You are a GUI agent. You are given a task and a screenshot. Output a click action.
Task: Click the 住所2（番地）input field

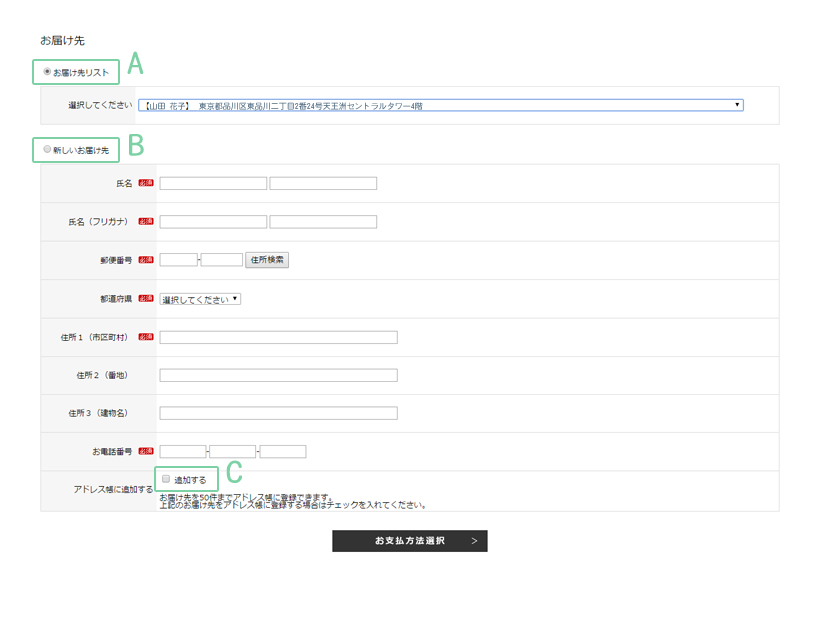[278, 375]
